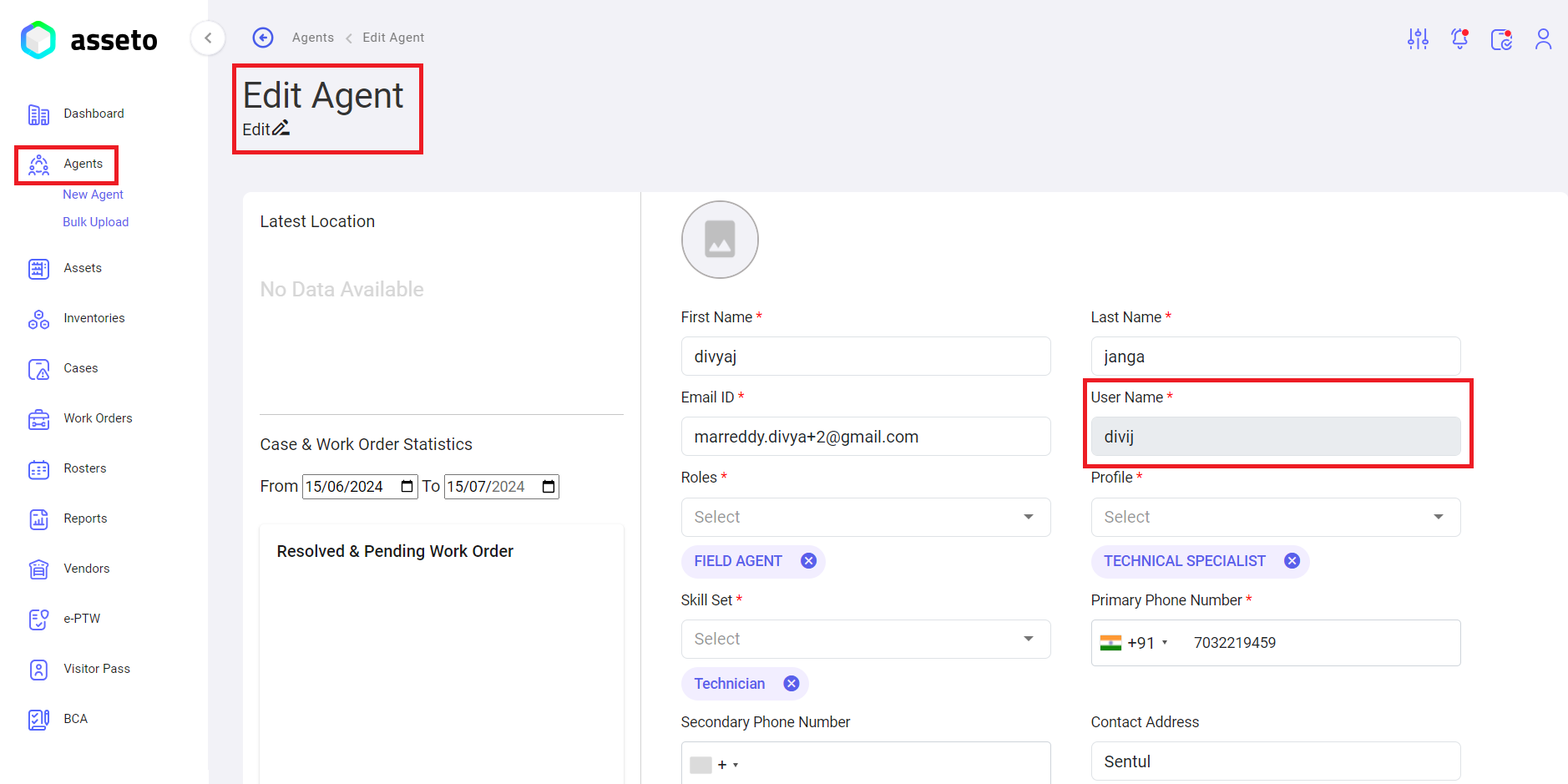This screenshot has width=1568, height=784.
Task: Click the agent profile photo placeholder
Action: coord(720,240)
